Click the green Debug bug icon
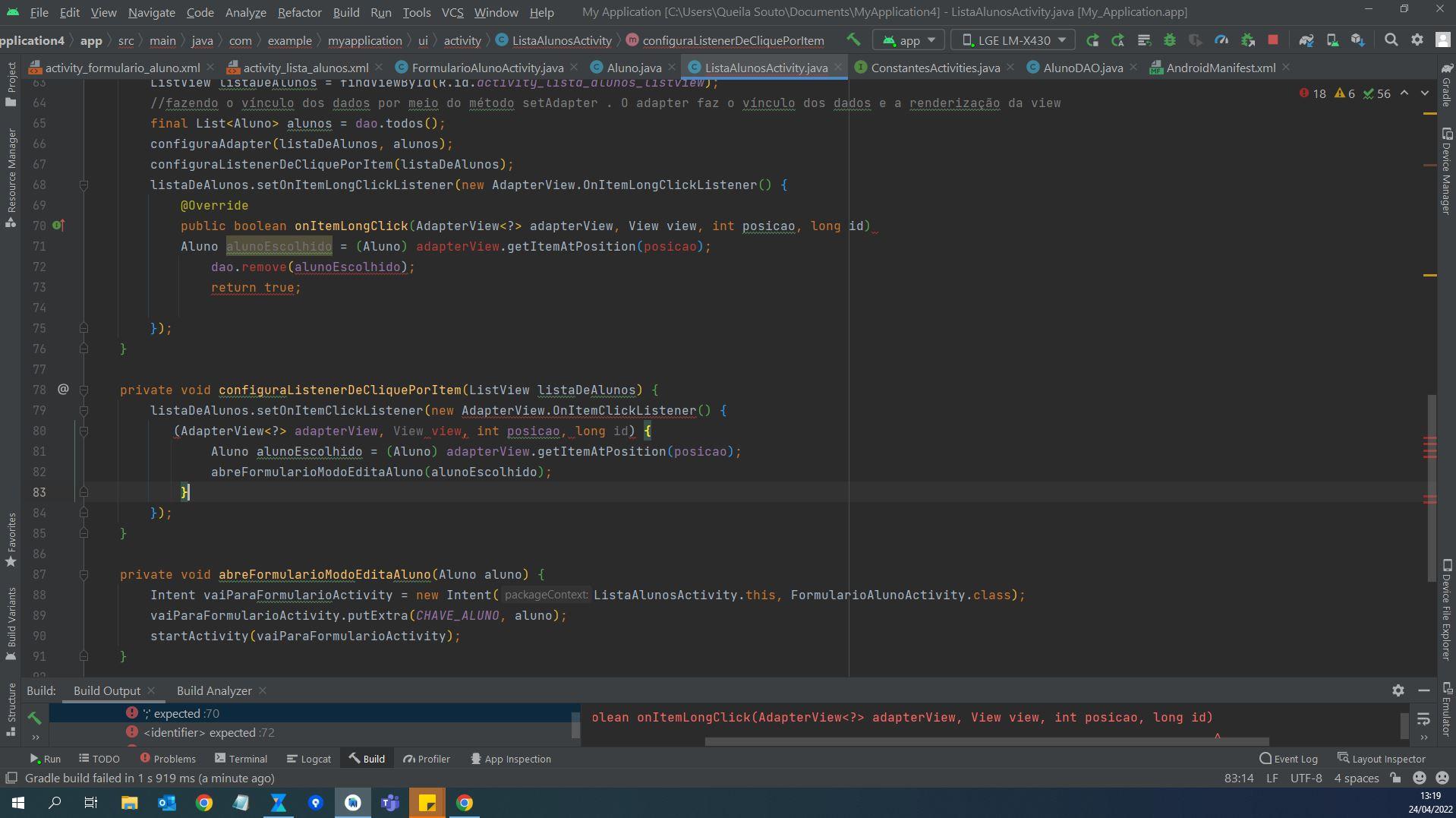This screenshot has width=1456, height=818. click(x=1170, y=40)
